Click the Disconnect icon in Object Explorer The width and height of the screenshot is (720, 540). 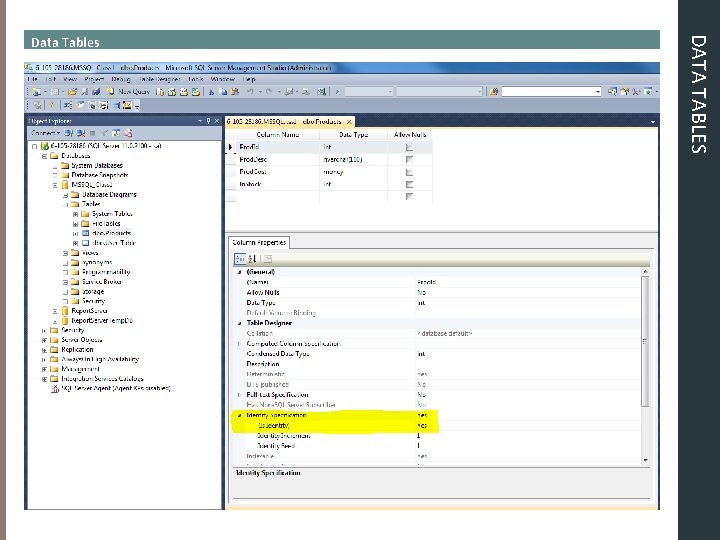coord(81,133)
